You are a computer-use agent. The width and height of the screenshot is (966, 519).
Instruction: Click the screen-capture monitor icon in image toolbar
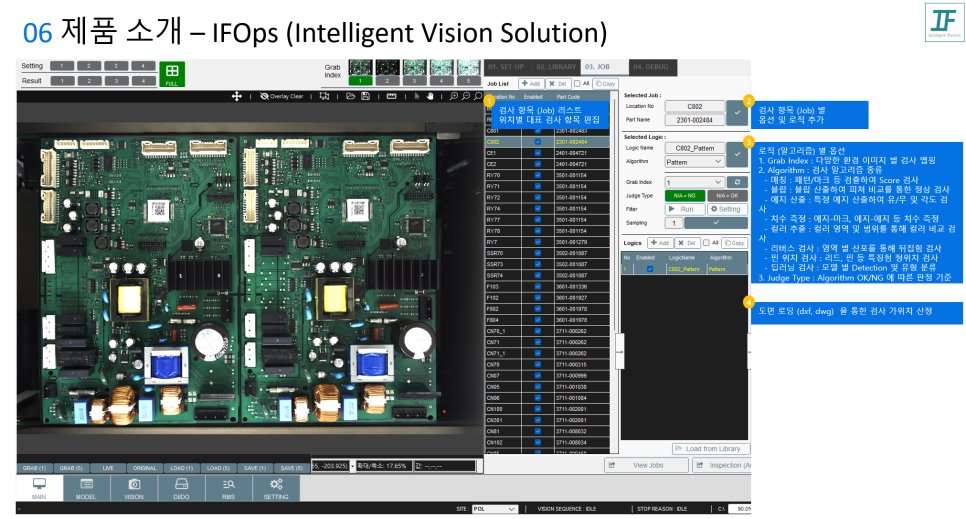324,96
